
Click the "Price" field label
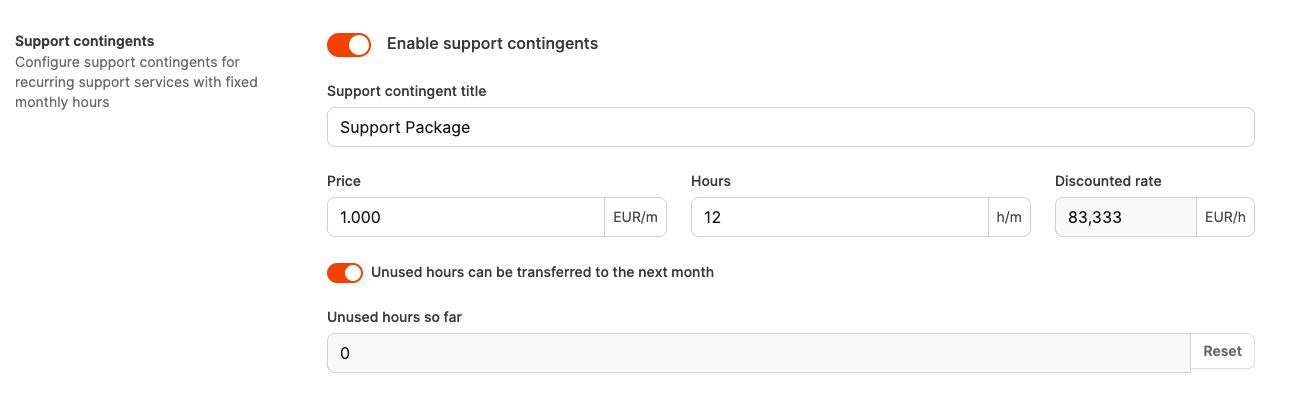pyautogui.click(x=344, y=181)
